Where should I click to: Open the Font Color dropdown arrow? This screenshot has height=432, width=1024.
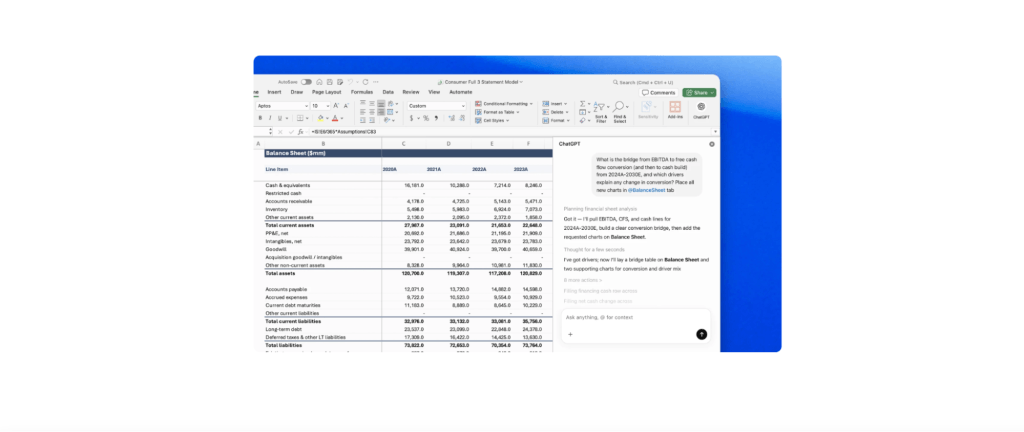pos(342,118)
